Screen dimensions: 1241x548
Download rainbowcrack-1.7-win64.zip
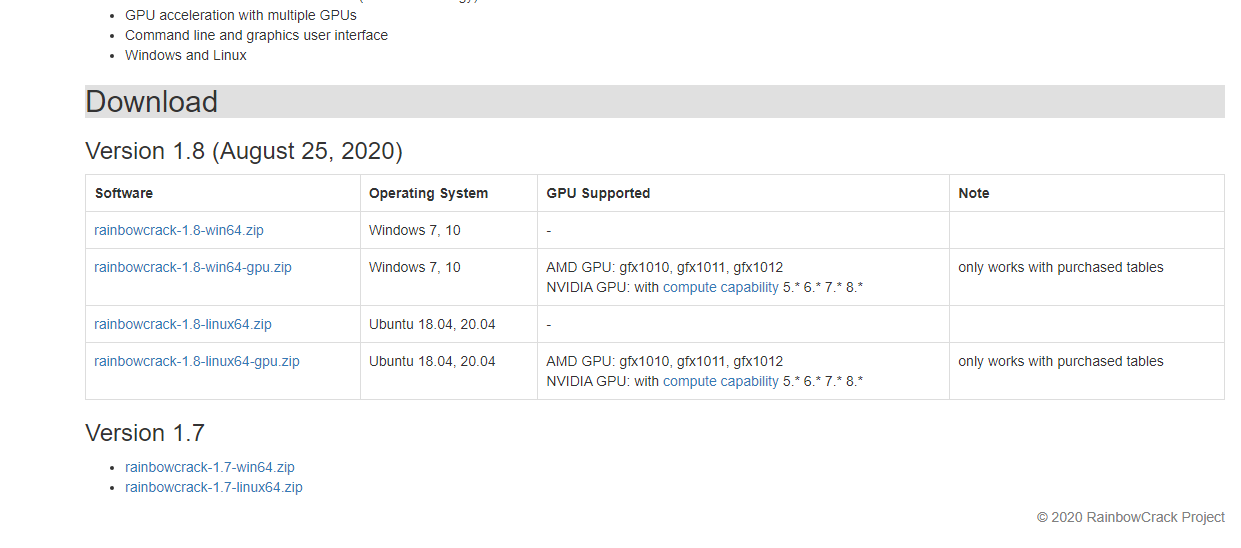click(x=210, y=467)
